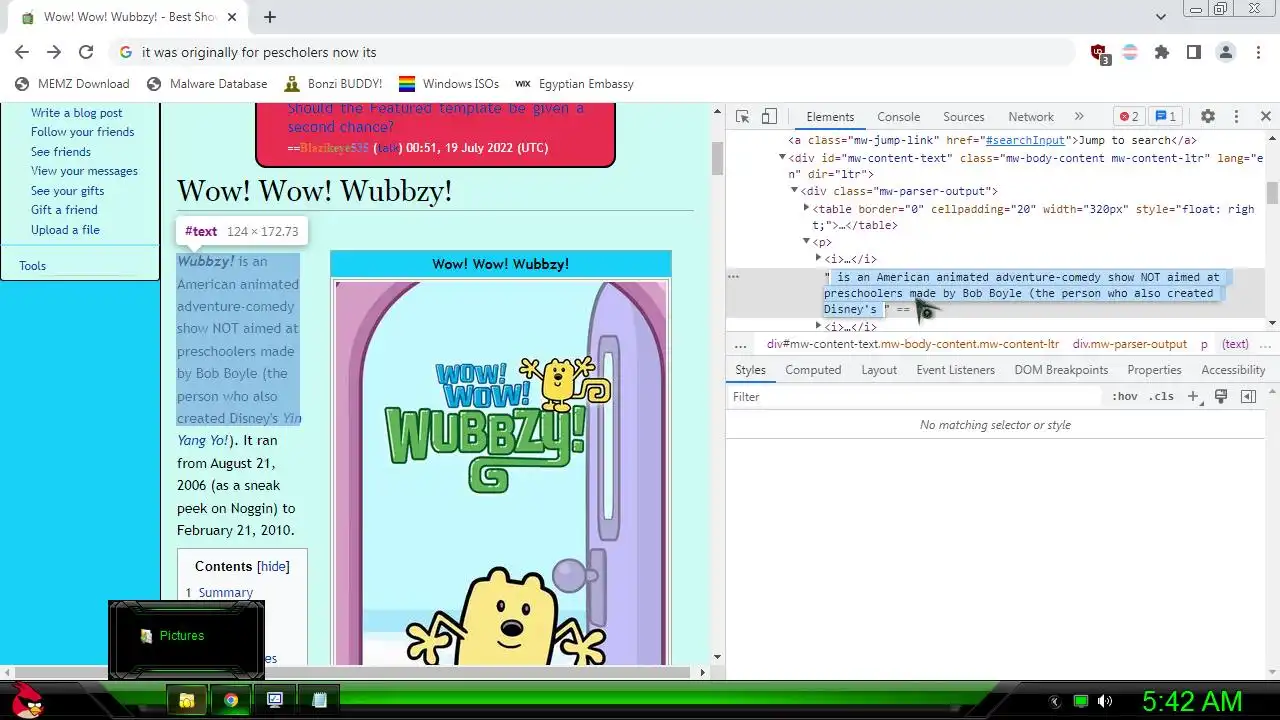Switch to the Sources tab
The width and height of the screenshot is (1280, 720).
pyautogui.click(x=964, y=117)
